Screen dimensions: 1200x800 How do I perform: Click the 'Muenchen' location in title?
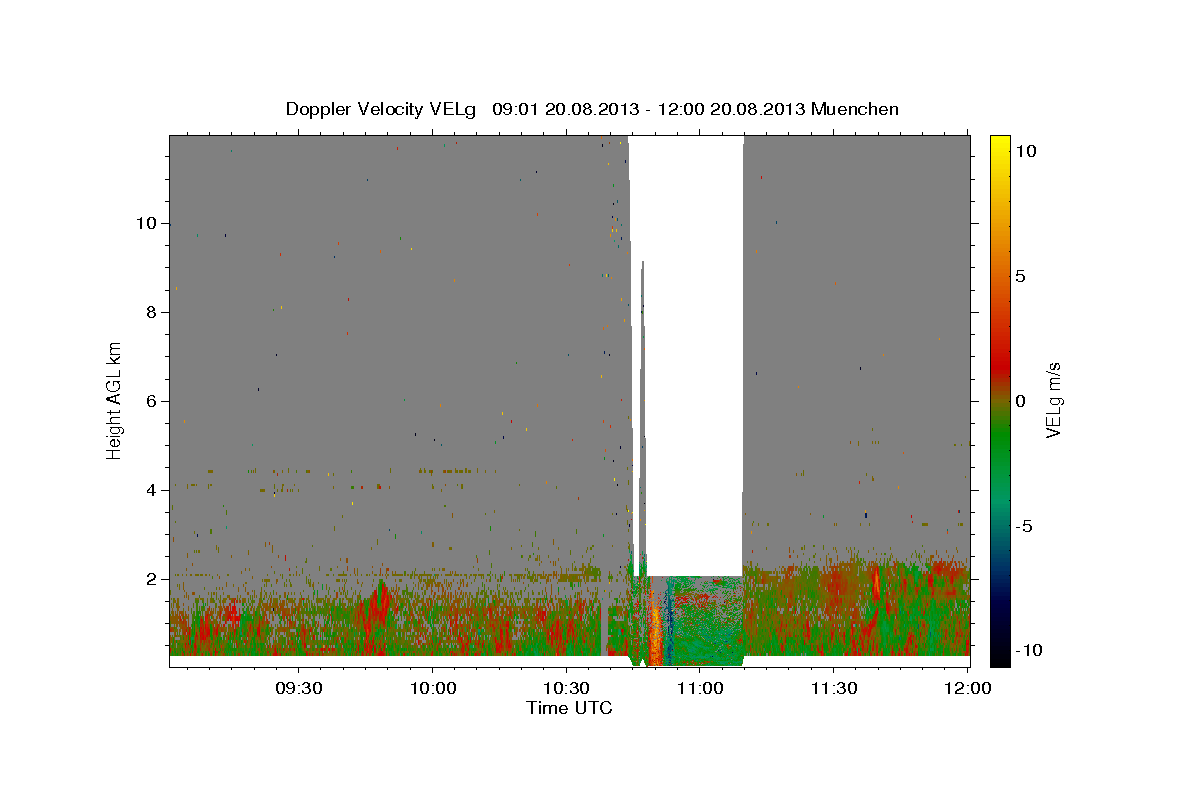[855, 109]
